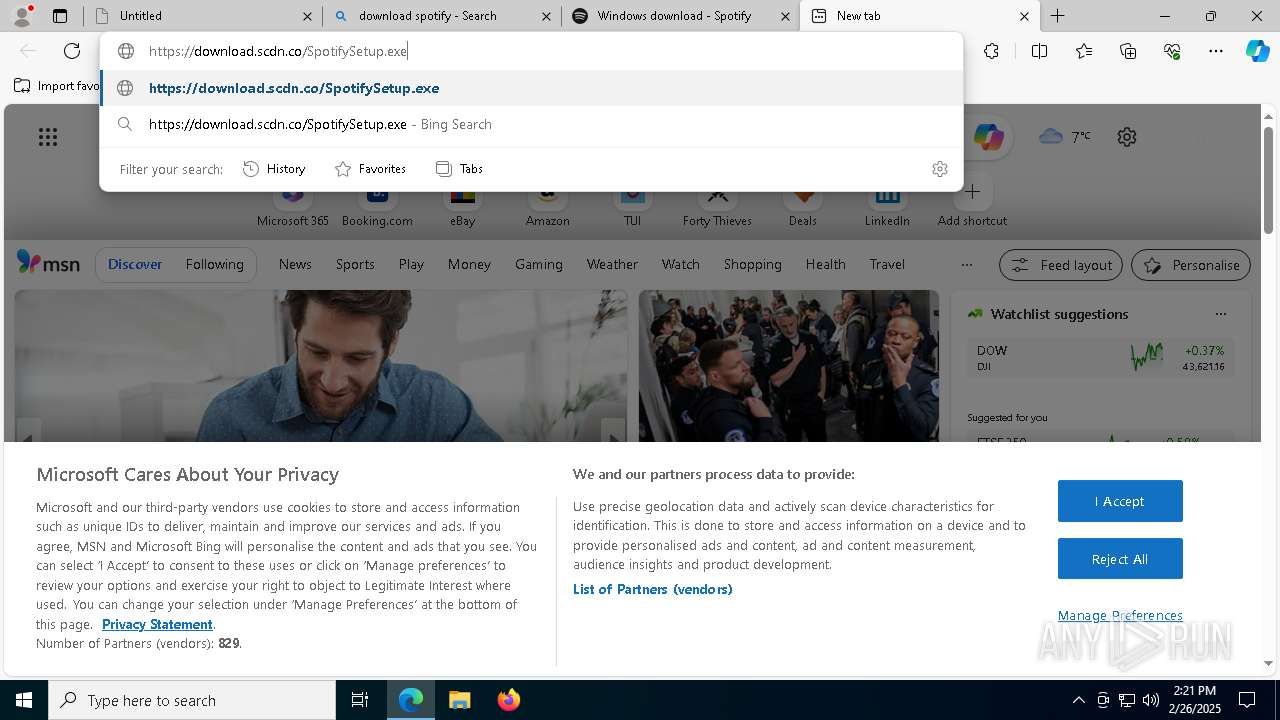Open the clock showing 2:21 PM
The height and width of the screenshot is (720, 1280).
(x=1194, y=700)
